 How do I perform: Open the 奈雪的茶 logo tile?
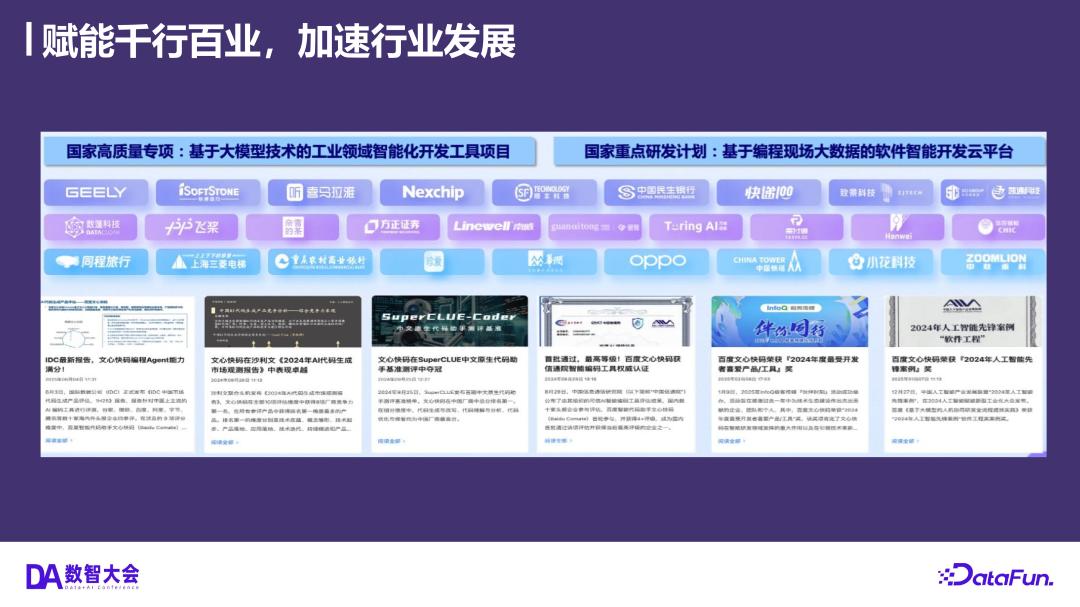click(x=293, y=227)
